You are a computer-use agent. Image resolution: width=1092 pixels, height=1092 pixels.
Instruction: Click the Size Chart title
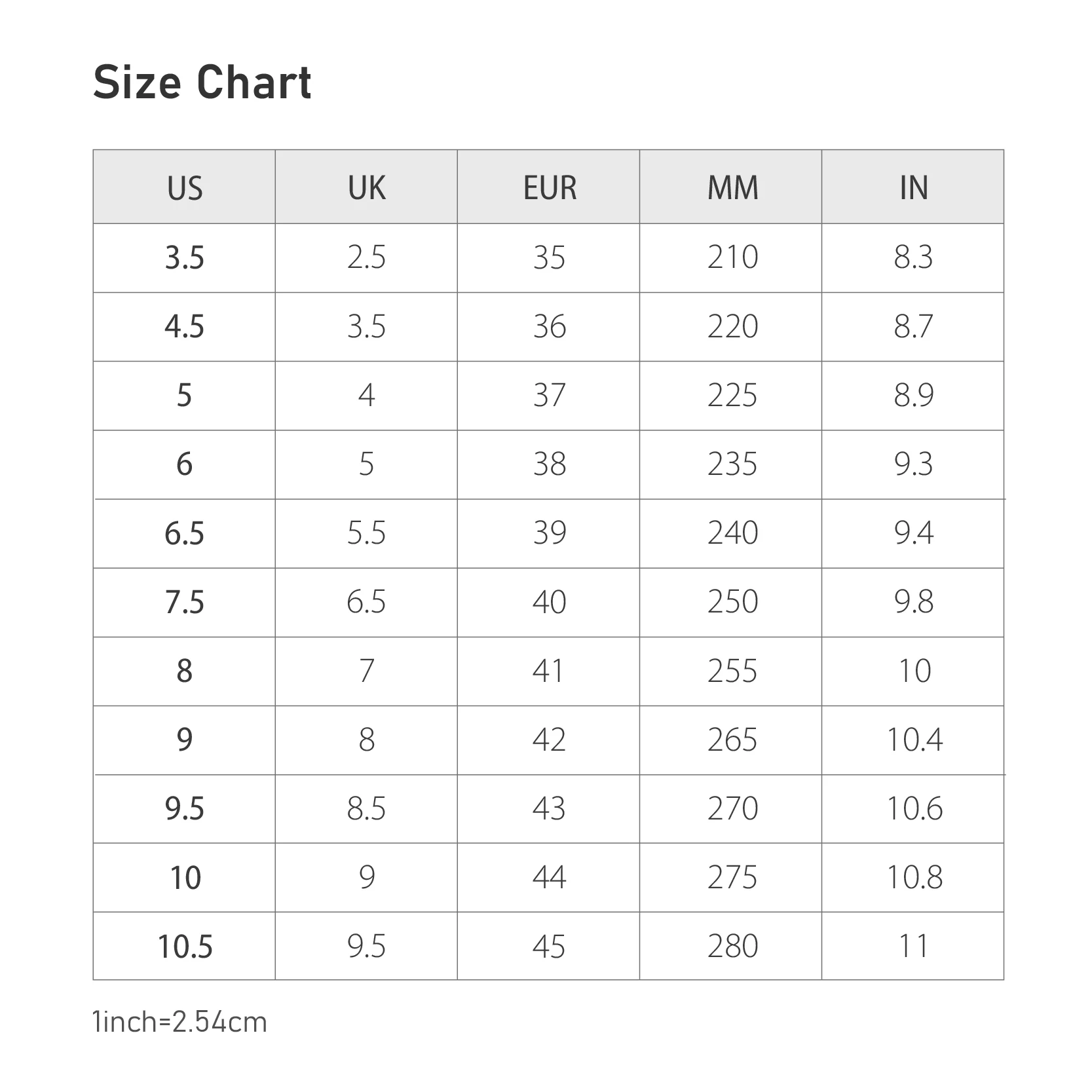tap(202, 83)
